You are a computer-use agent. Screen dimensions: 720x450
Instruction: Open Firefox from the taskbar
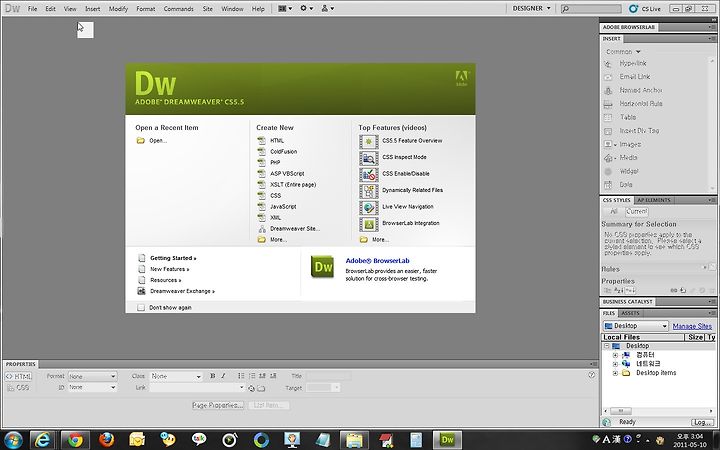point(107,440)
